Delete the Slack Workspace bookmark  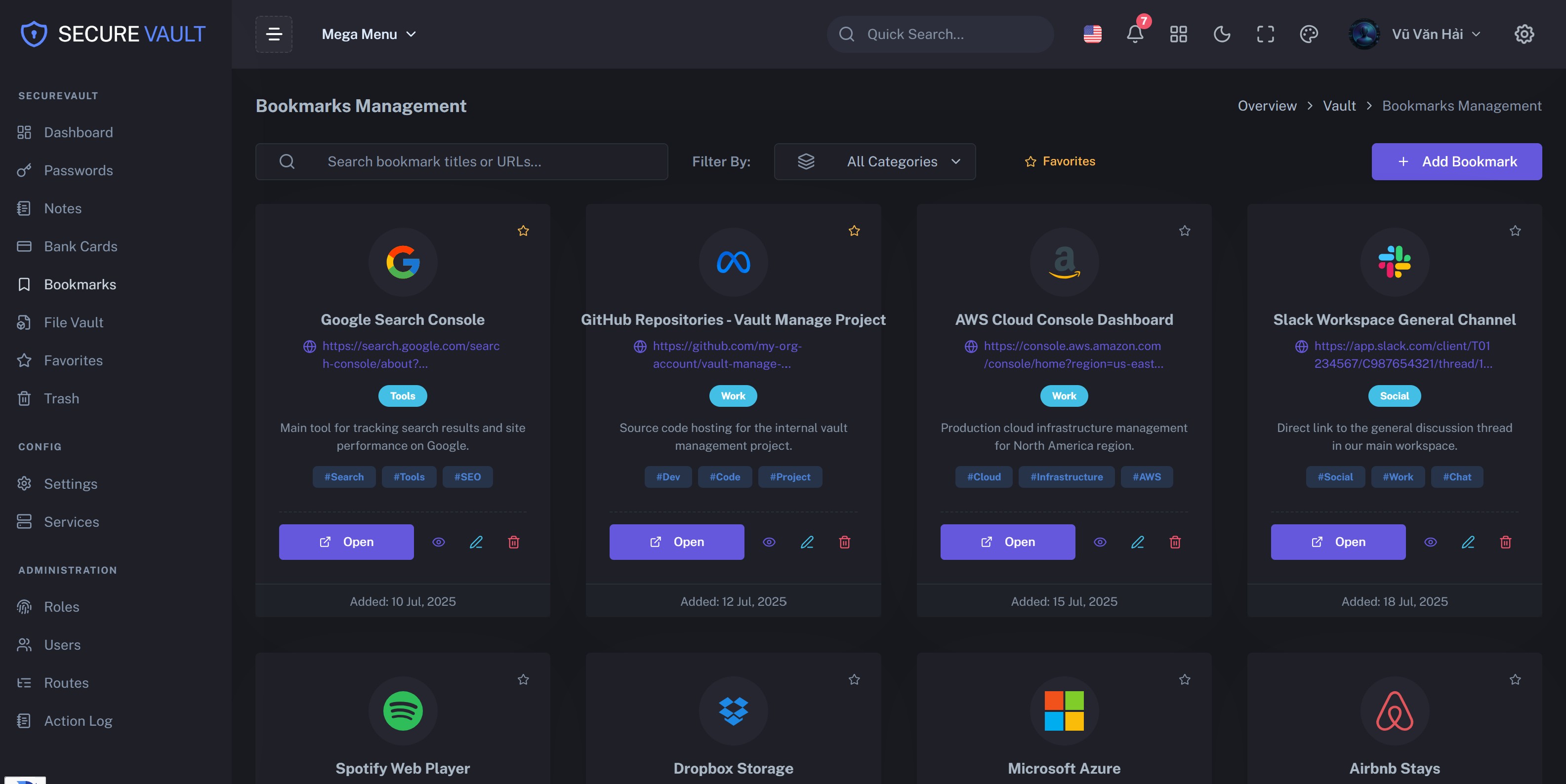(1505, 542)
